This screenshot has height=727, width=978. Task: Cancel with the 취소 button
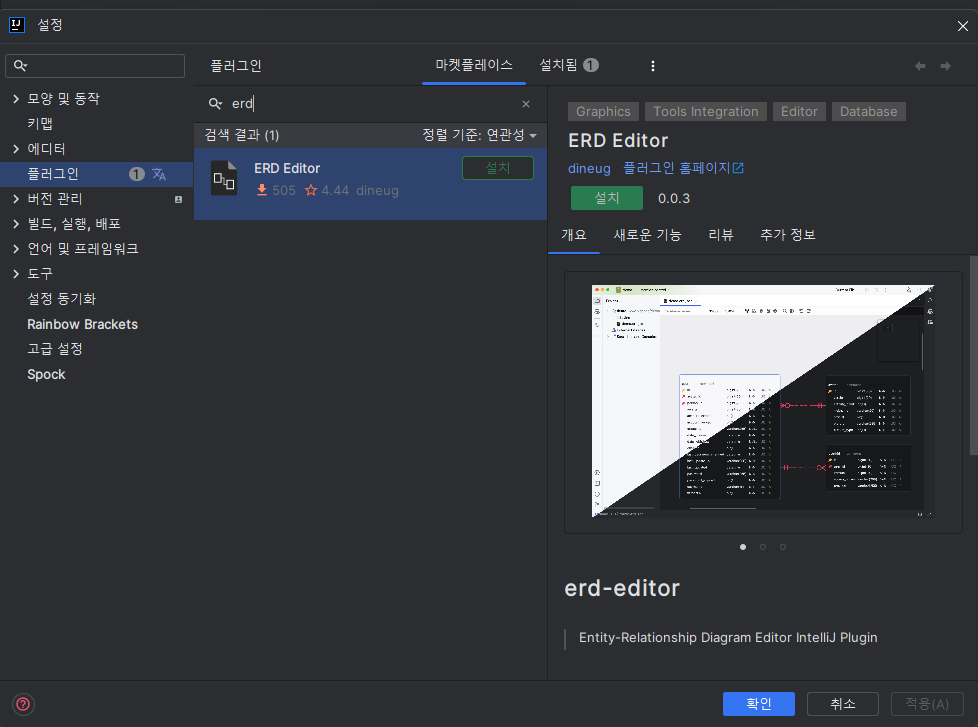[x=843, y=704]
